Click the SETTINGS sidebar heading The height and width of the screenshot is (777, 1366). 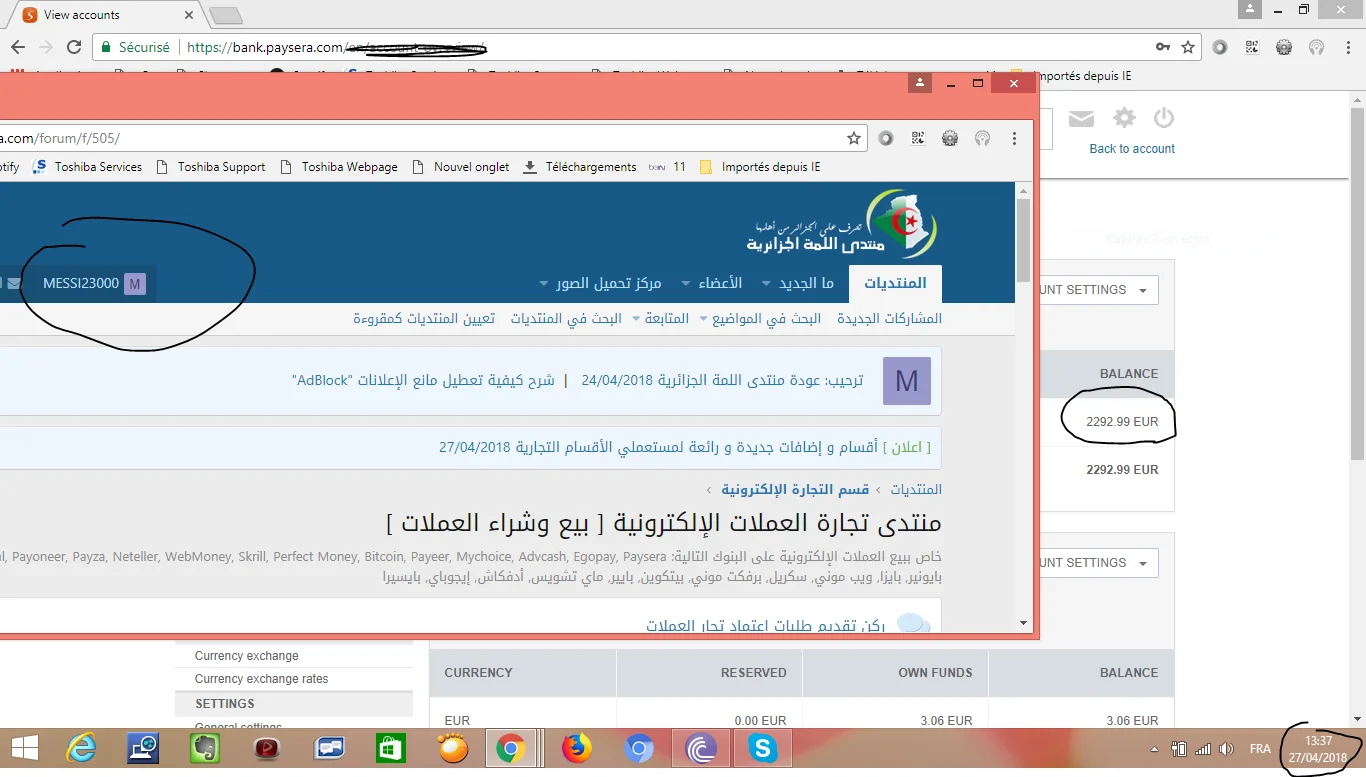[225, 704]
